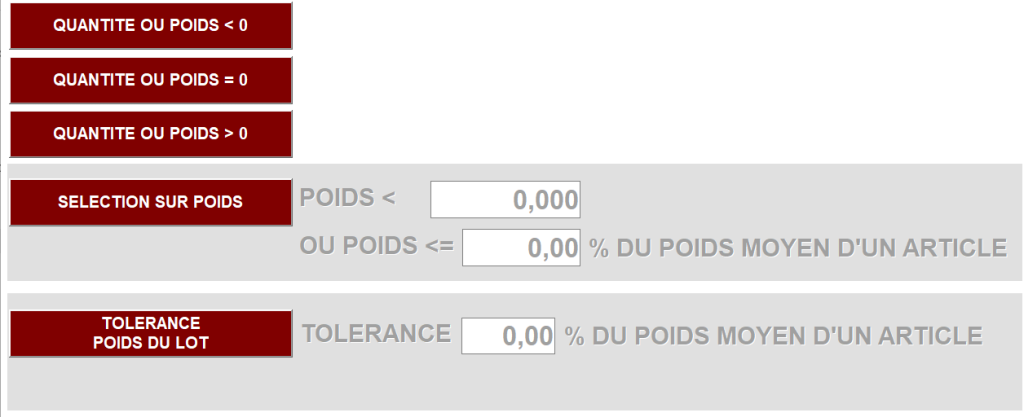Click the TOLERANCE POIDS DU LOT button
Viewport: 1024px width, 417px height.
(x=150, y=333)
